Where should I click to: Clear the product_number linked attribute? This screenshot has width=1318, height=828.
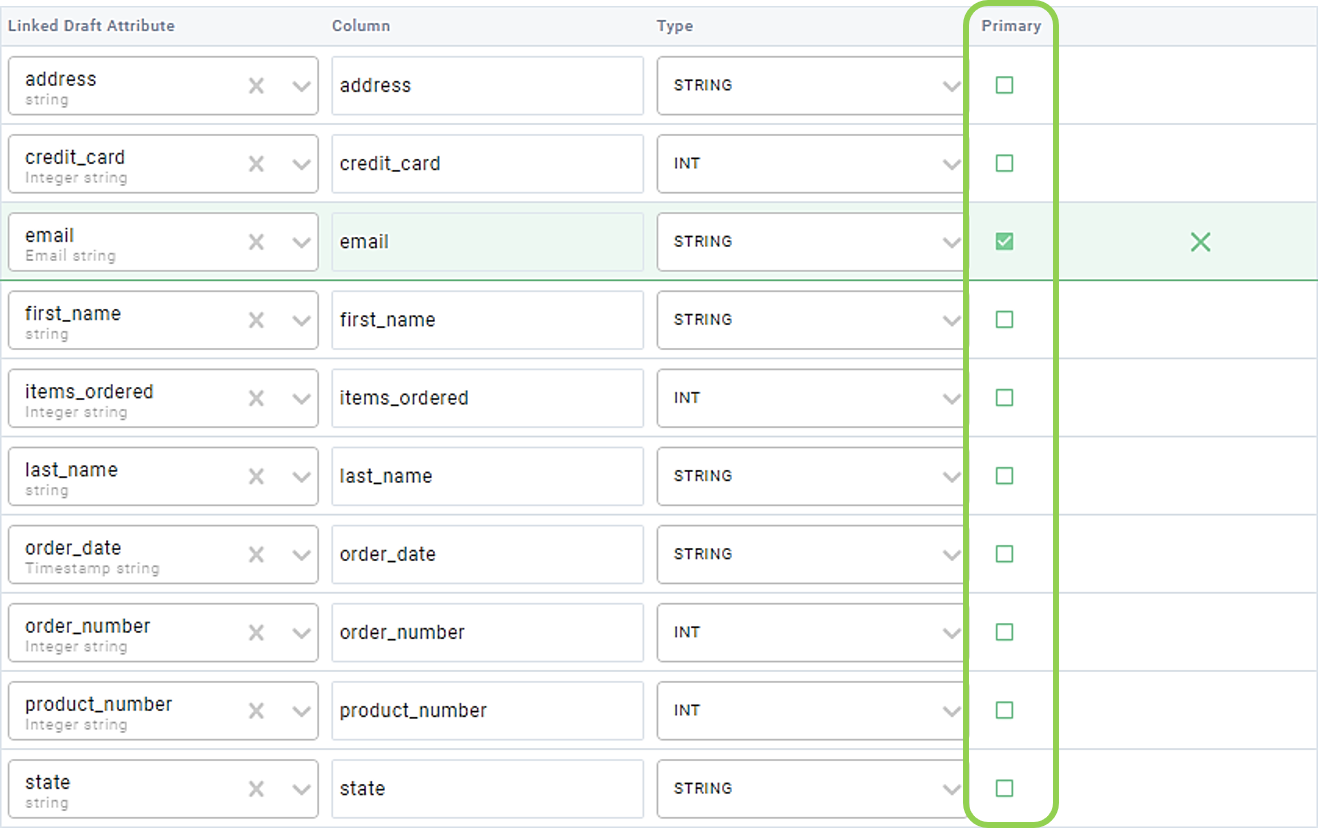[256, 711]
